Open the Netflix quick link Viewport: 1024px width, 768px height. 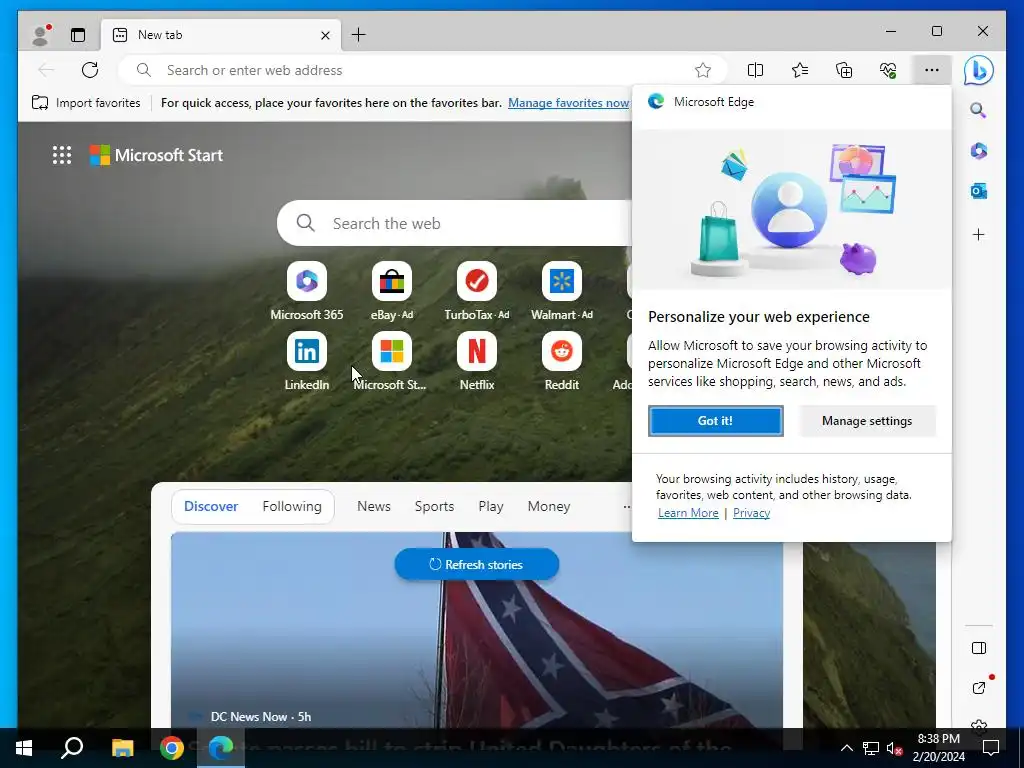click(x=477, y=361)
